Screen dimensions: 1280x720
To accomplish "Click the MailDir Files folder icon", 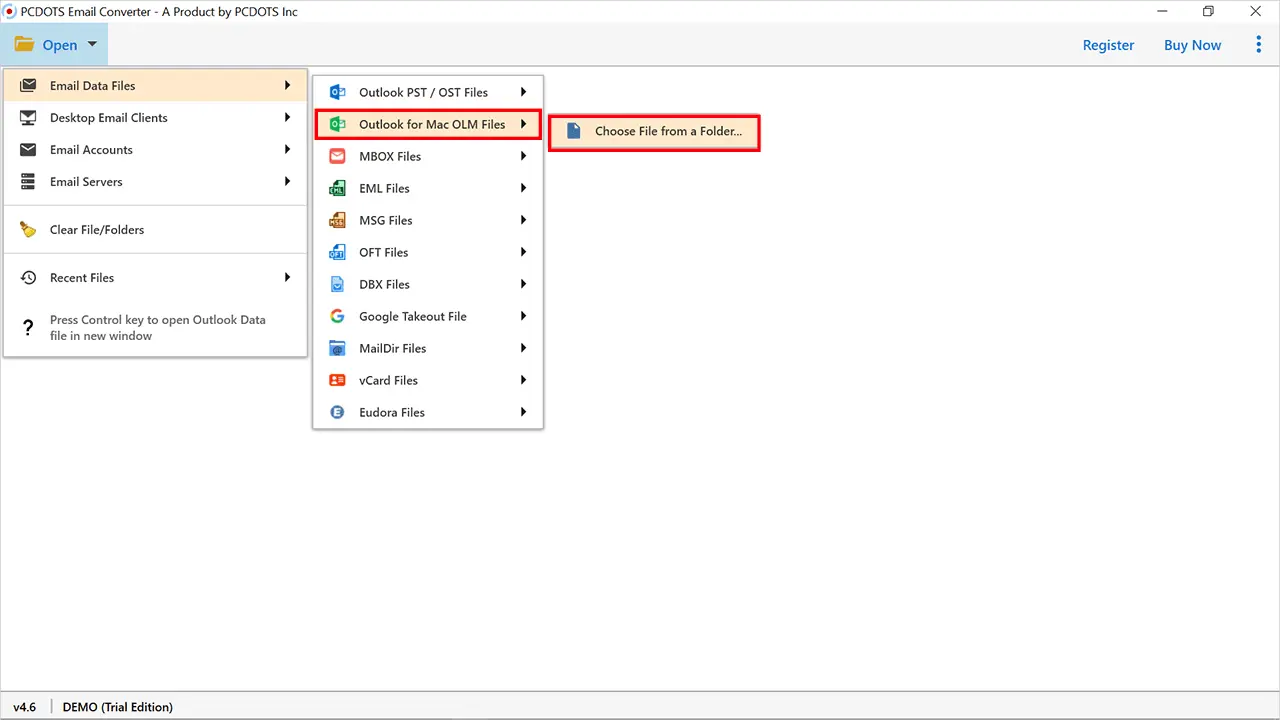I will point(338,348).
